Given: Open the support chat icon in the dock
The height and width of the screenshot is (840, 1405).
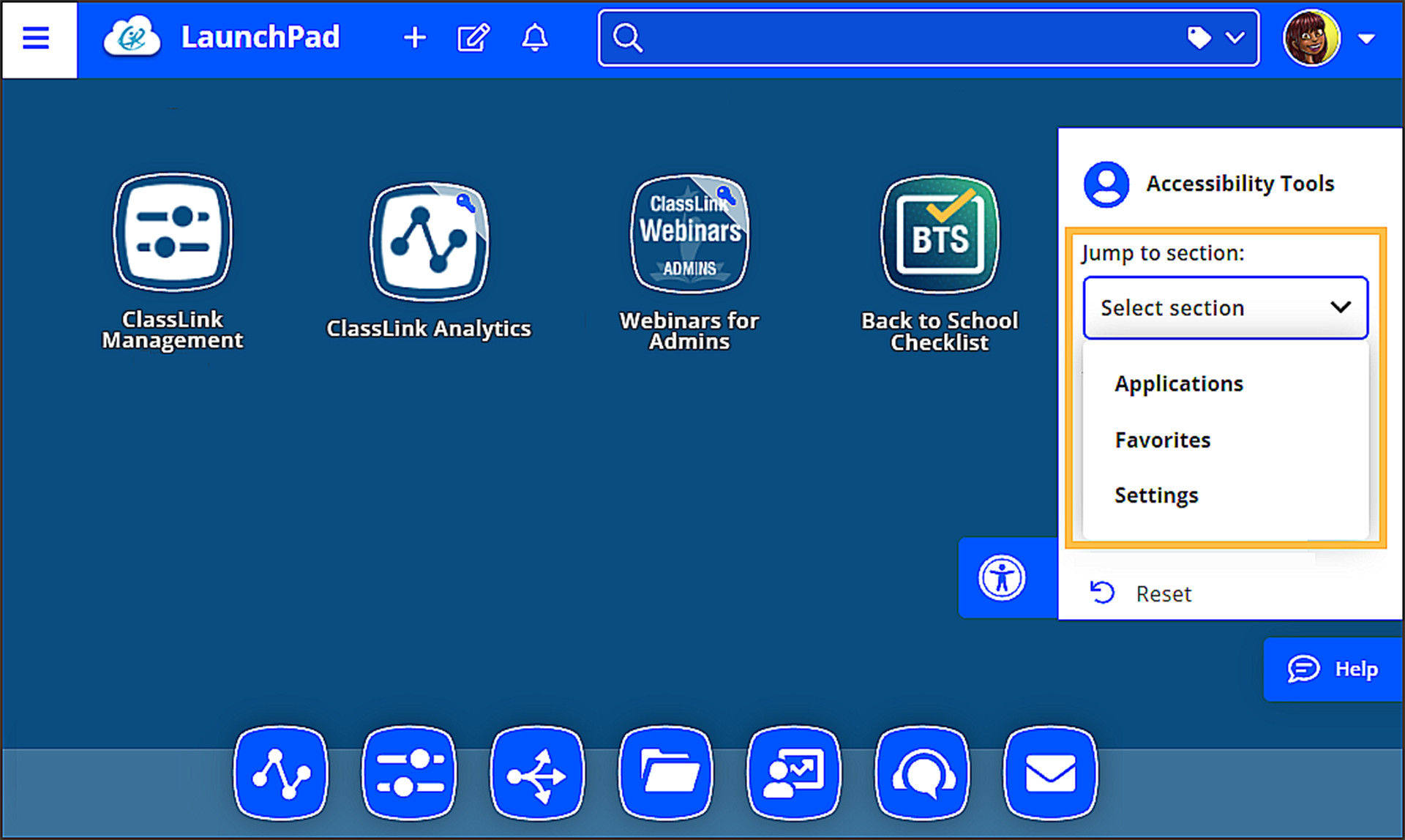Looking at the screenshot, I should tap(921, 773).
